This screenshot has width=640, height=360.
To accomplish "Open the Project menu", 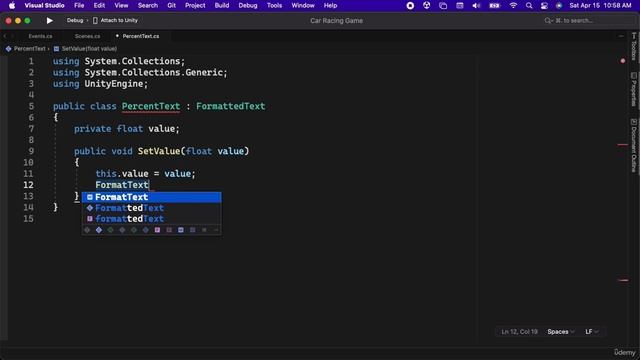I will 195,6.
